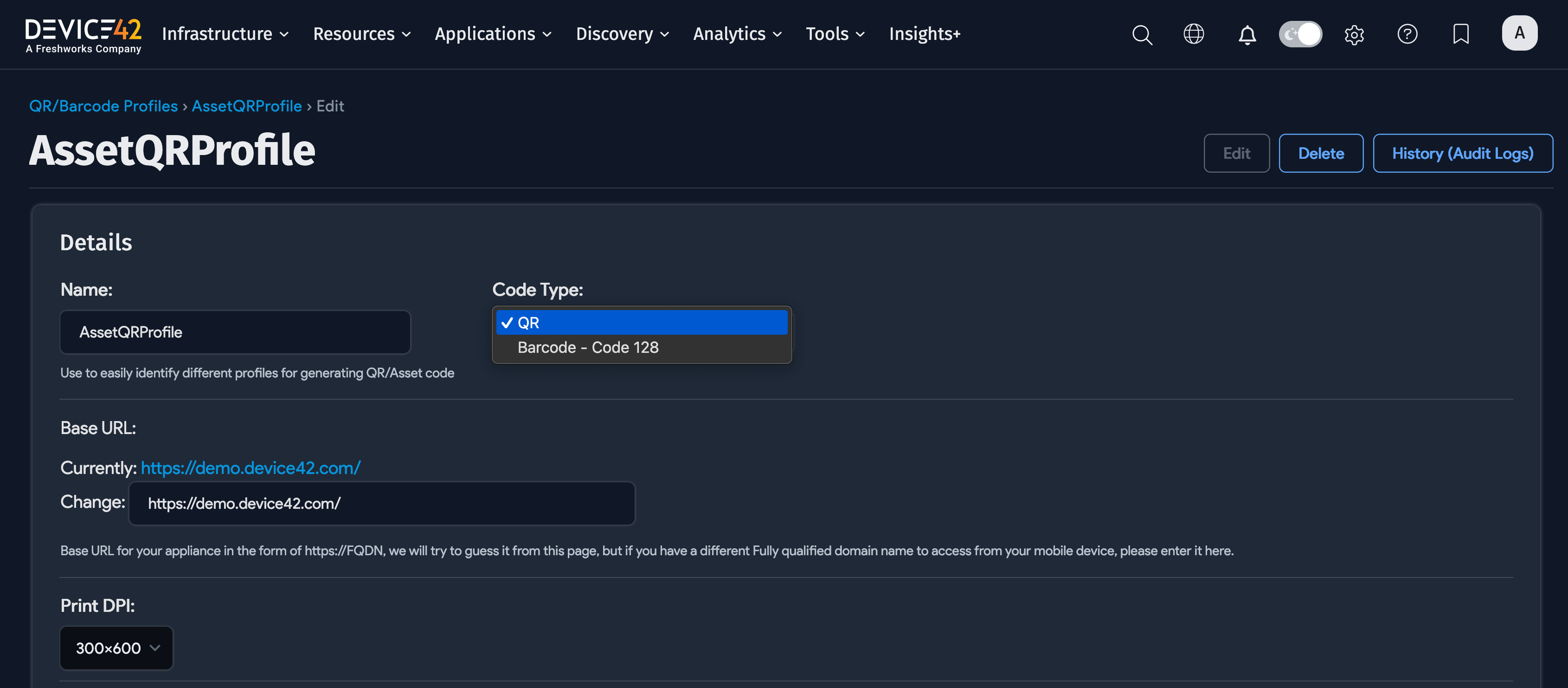Expand the Discovery menu
This screenshot has width=1568, height=688.
coord(622,34)
